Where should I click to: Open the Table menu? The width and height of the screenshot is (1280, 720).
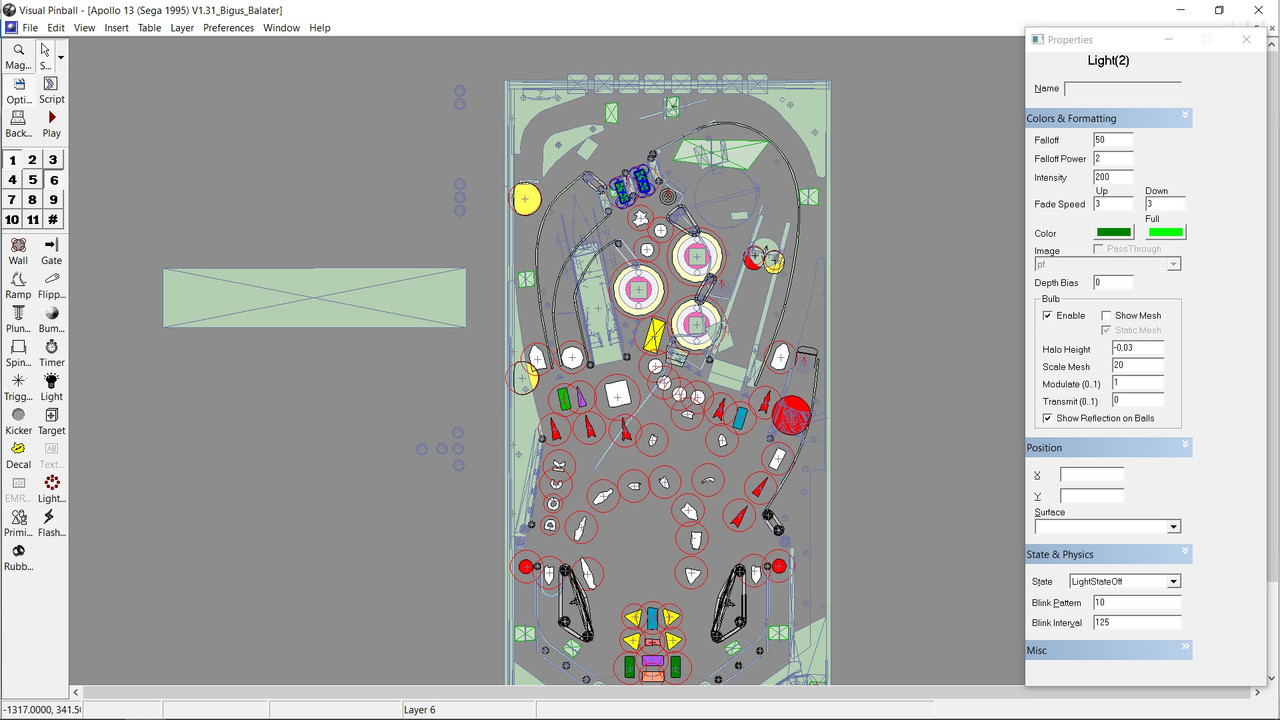pos(150,28)
